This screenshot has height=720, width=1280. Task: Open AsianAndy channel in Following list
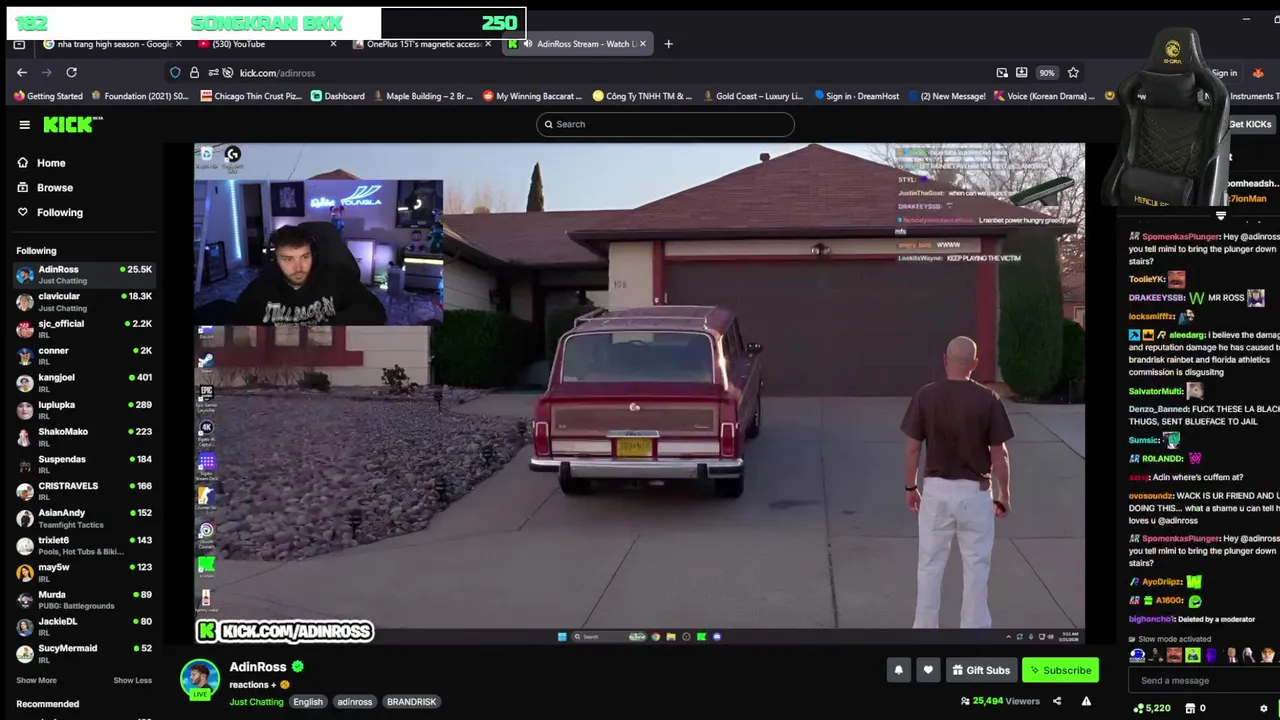click(x=82, y=518)
